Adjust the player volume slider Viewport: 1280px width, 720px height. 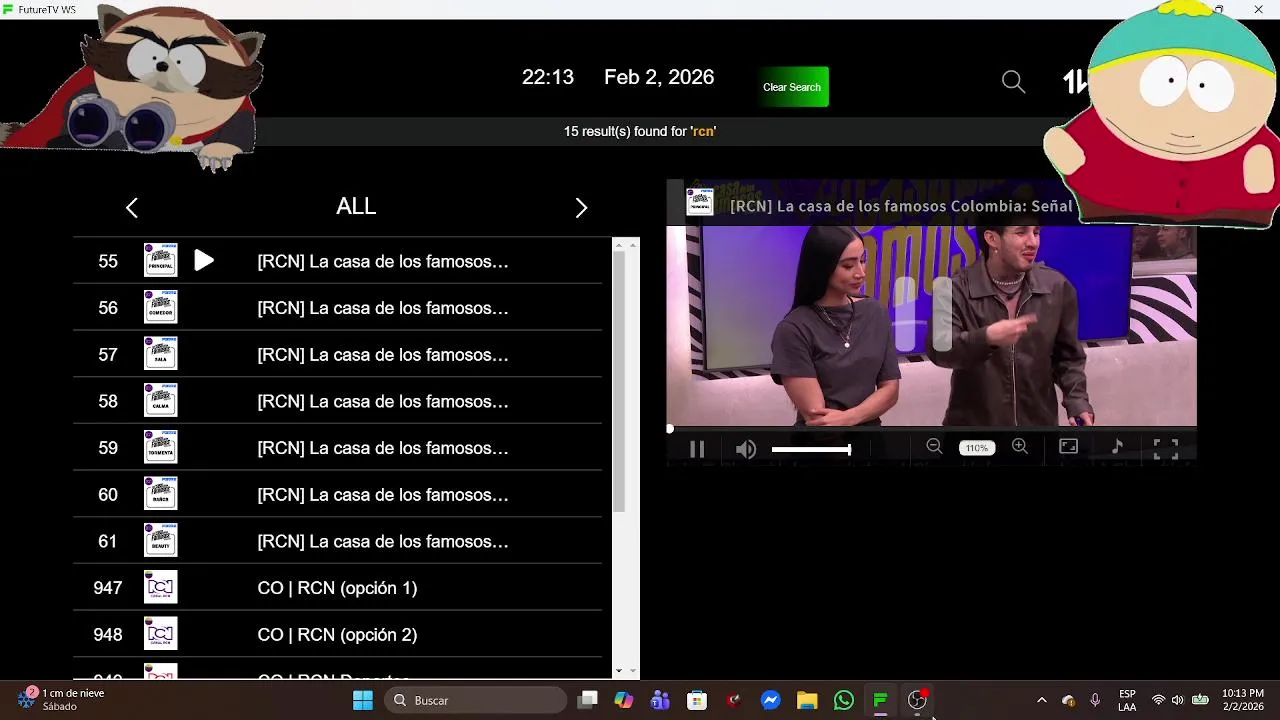811,449
